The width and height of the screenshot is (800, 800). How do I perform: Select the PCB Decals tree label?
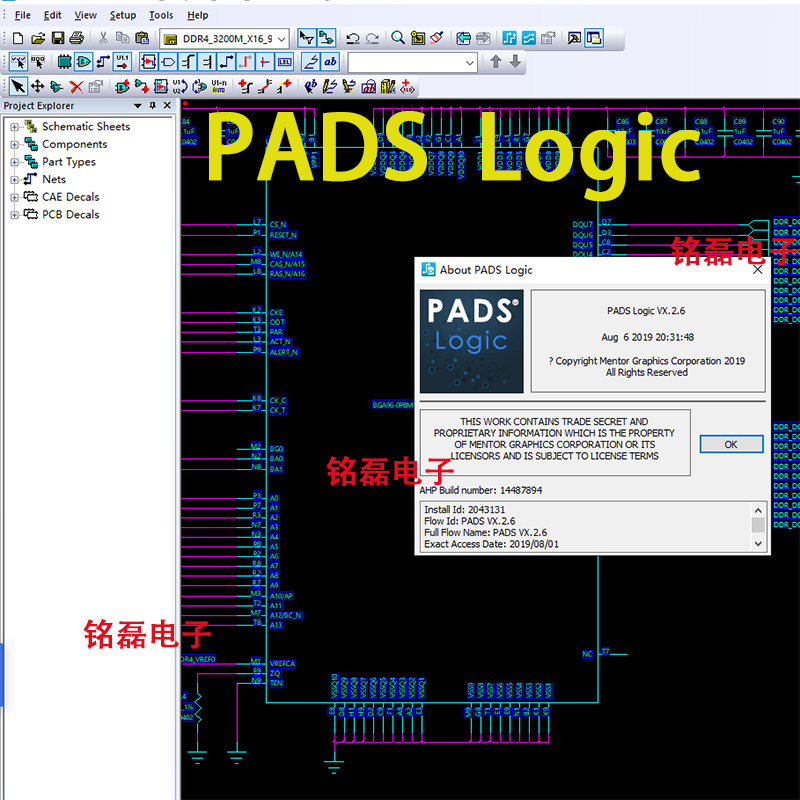[70, 215]
